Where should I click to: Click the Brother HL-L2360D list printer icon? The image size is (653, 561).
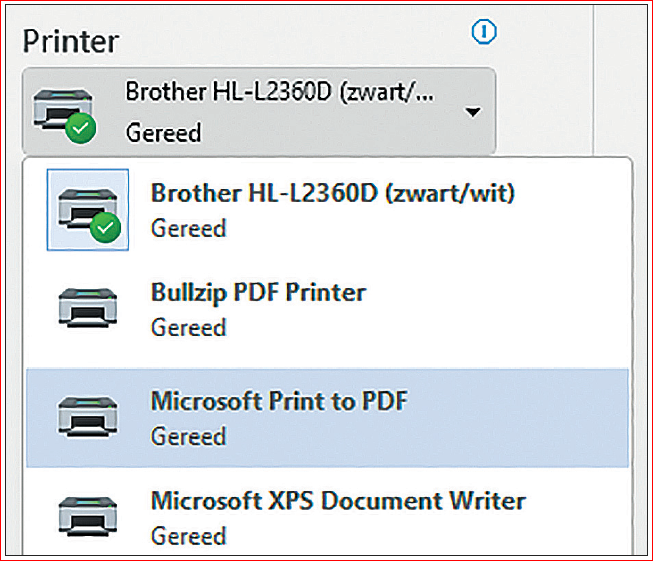click(x=88, y=209)
